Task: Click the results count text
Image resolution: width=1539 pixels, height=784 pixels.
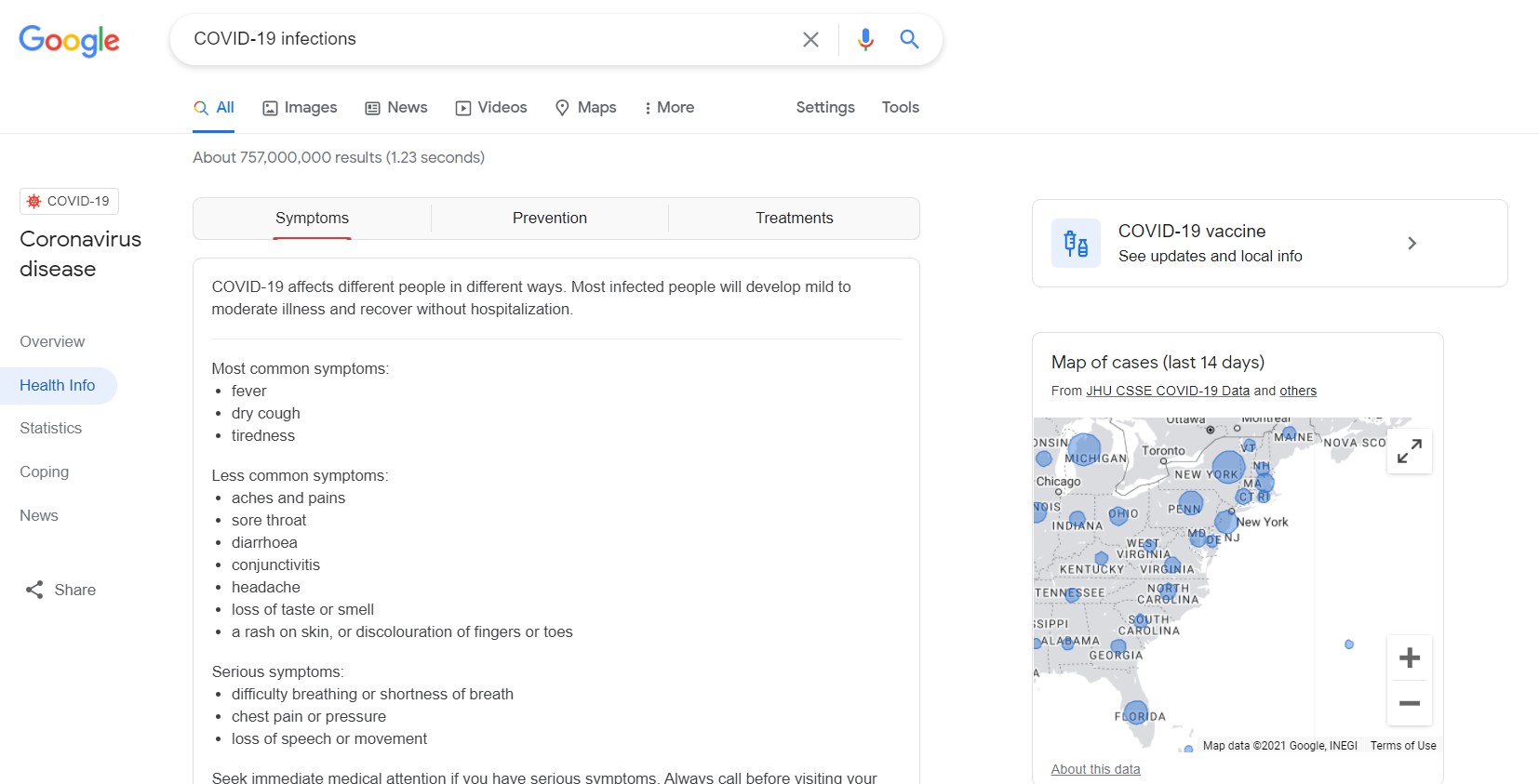Action: [x=339, y=158]
